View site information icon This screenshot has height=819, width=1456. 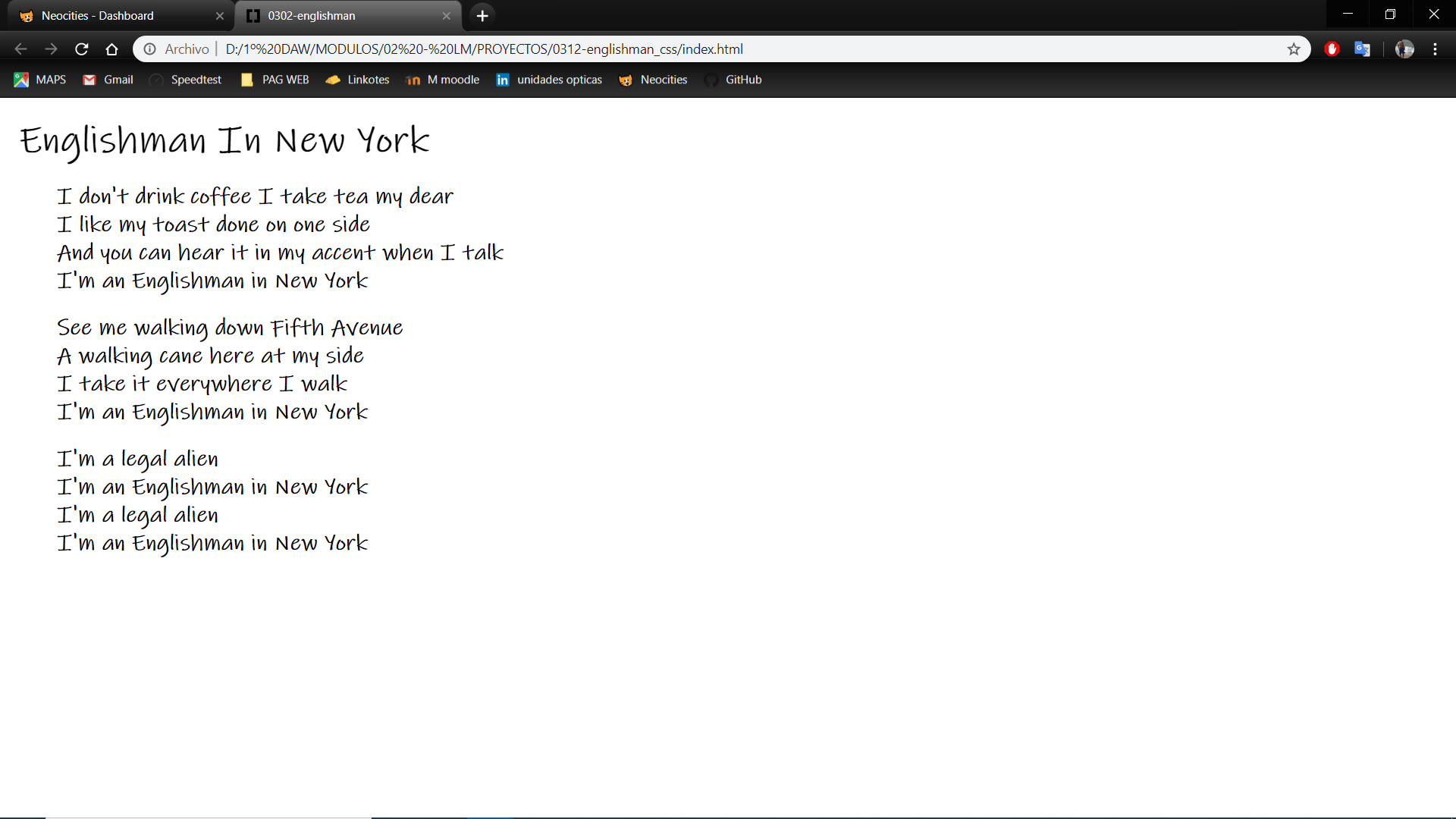point(150,49)
